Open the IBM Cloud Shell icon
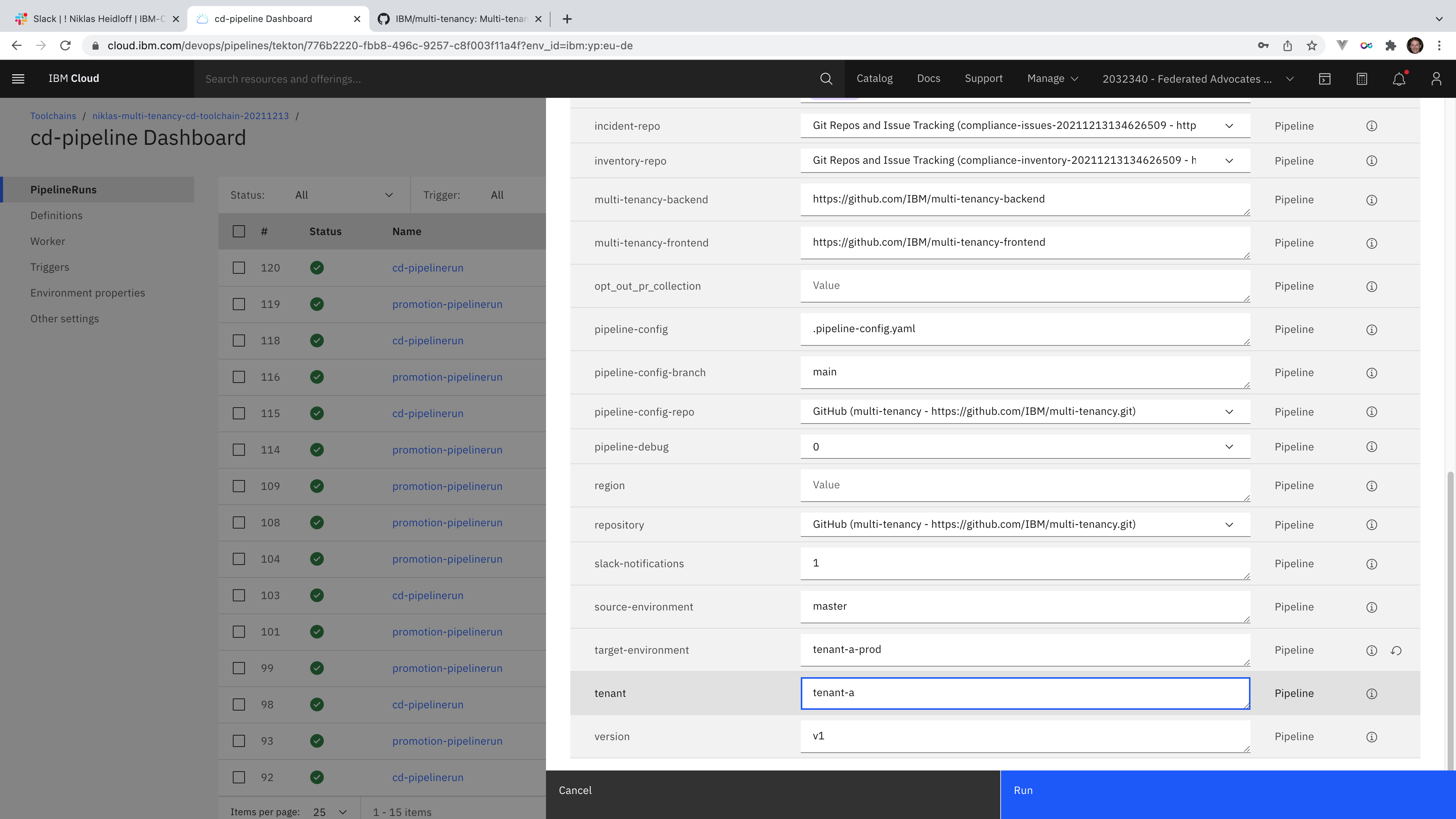 (1324, 78)
